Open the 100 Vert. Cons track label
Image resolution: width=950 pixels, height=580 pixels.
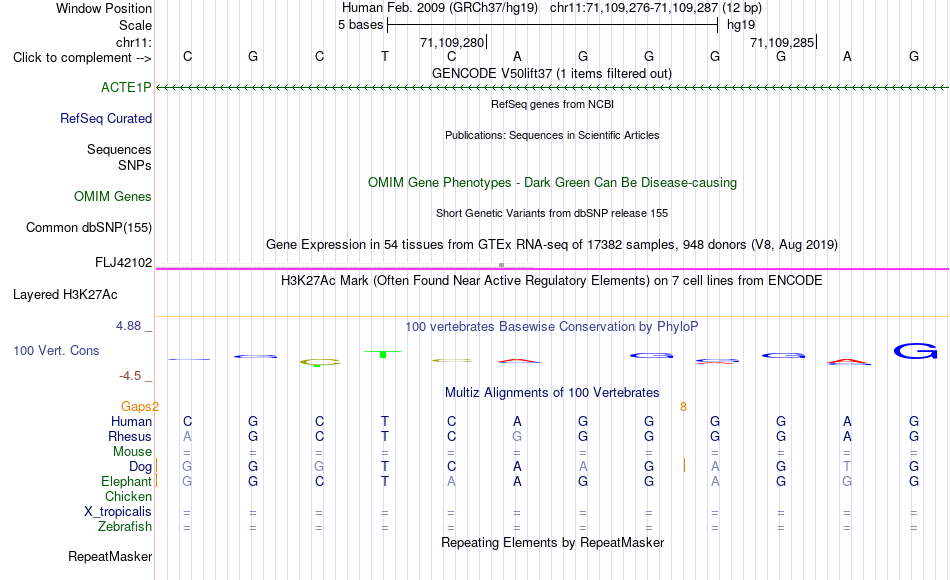pyautogui.click(x=56, y=350)
